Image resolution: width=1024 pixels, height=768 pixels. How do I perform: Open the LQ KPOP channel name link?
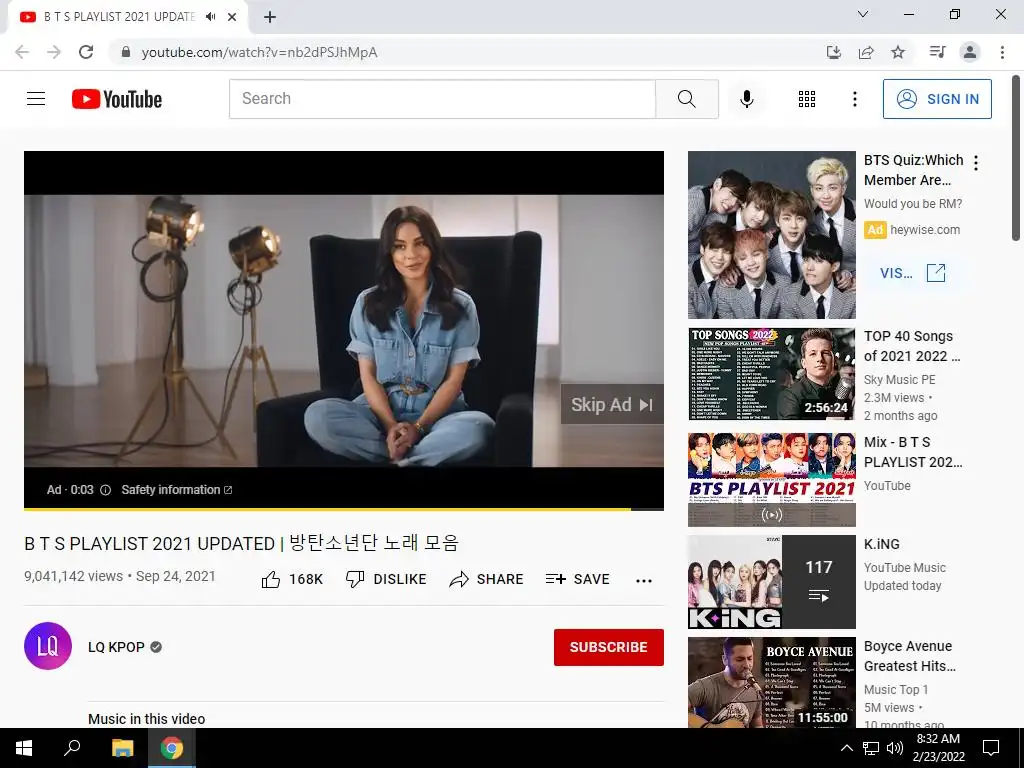116,647
